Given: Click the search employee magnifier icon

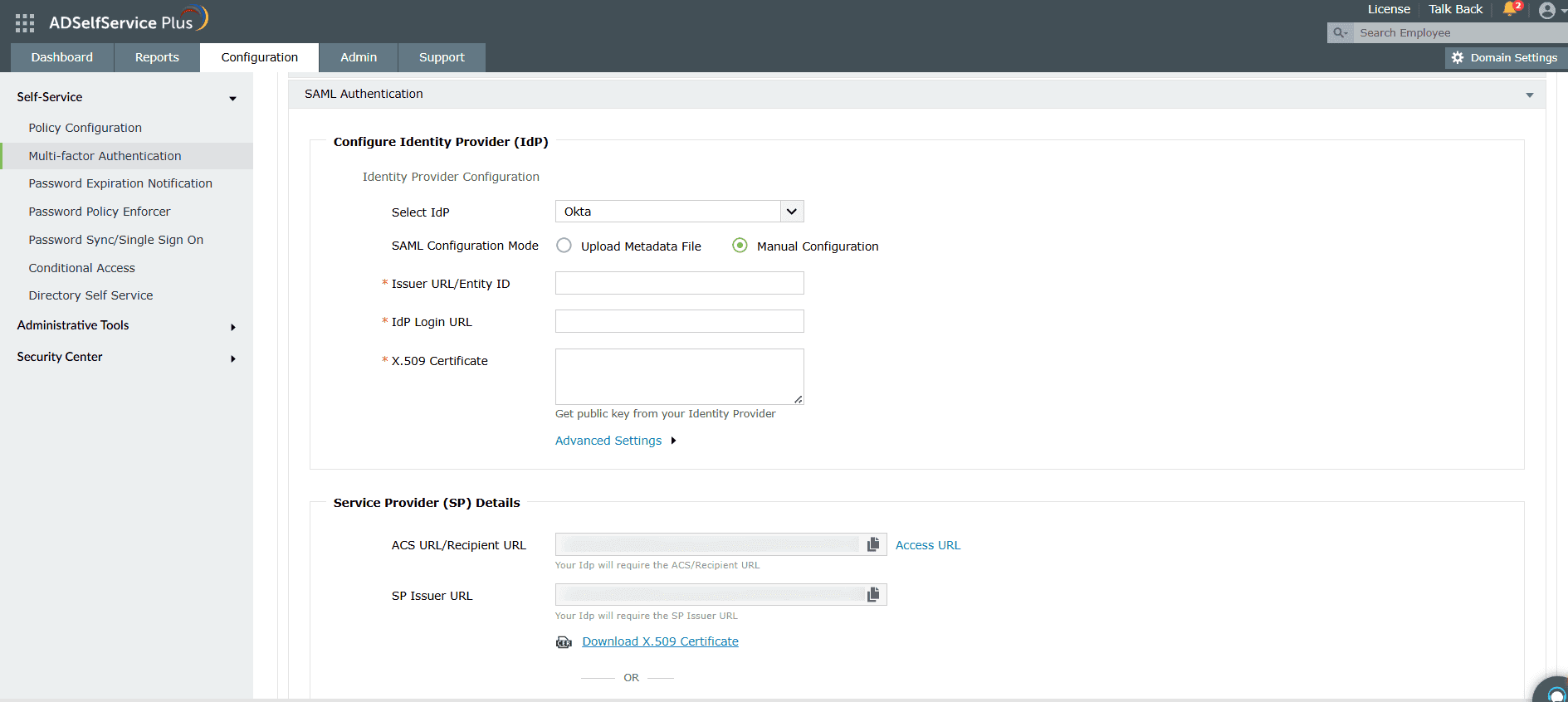Looking at the screenshot, I should 1340,32.
